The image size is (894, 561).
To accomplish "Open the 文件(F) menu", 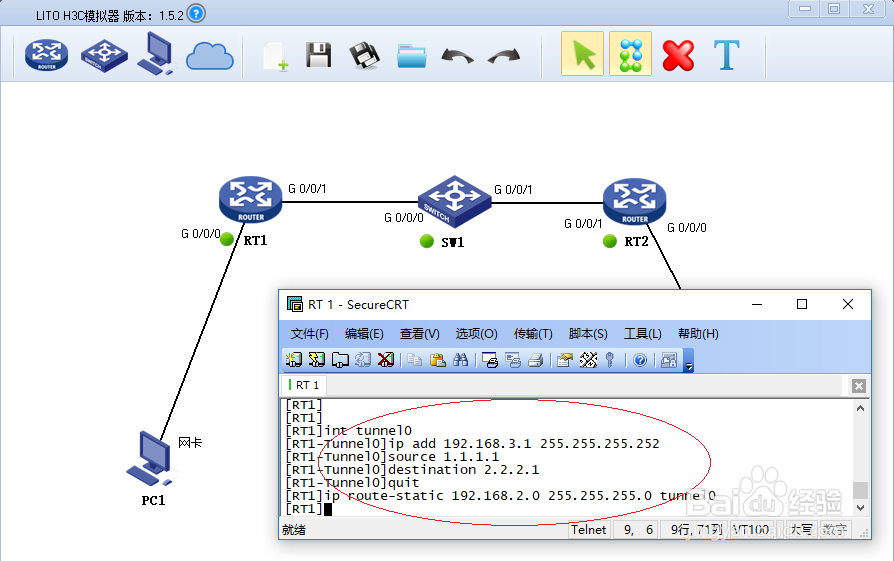I will pyautogui.click(x=310, y=334).
